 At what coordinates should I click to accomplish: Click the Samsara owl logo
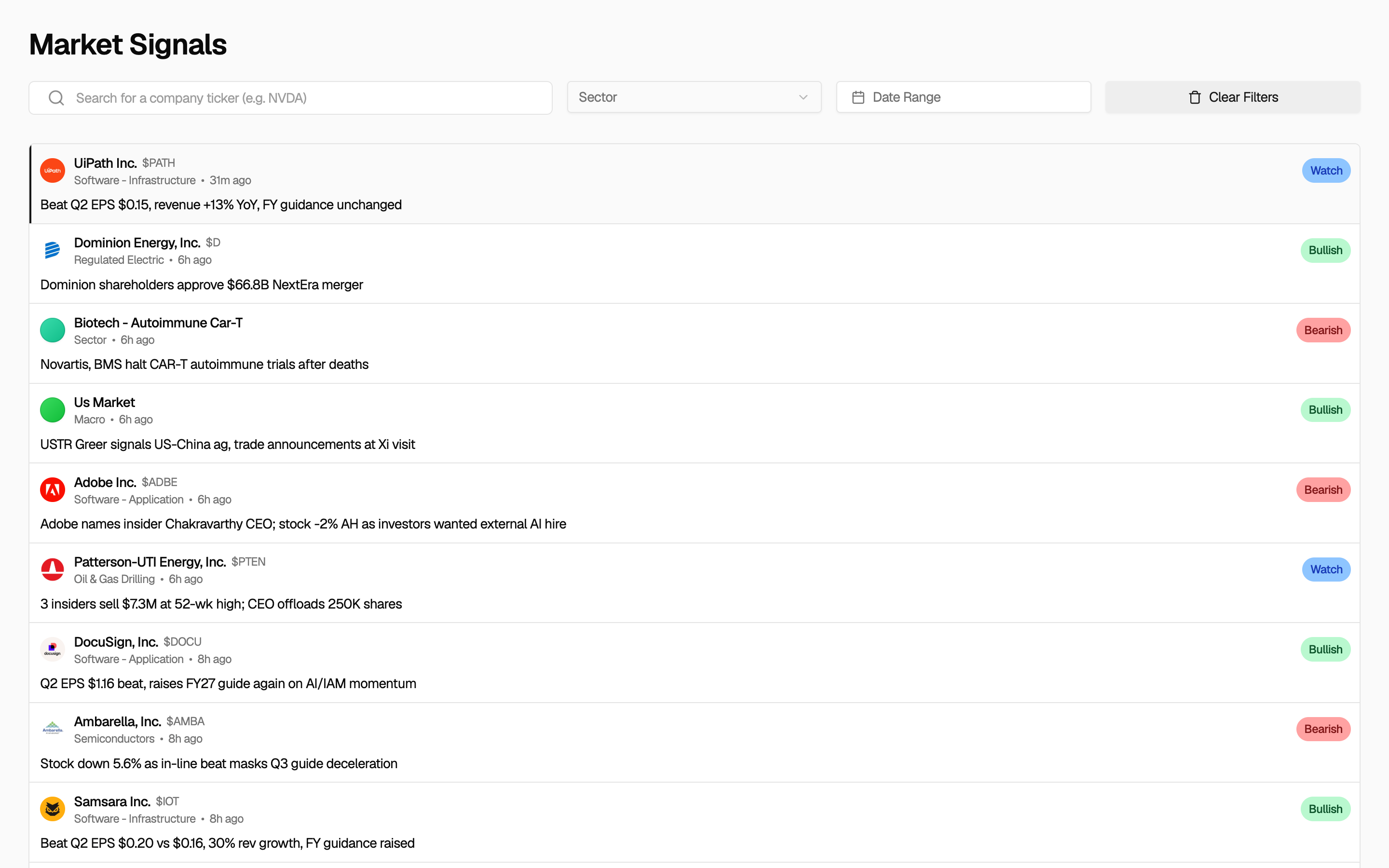52,809
